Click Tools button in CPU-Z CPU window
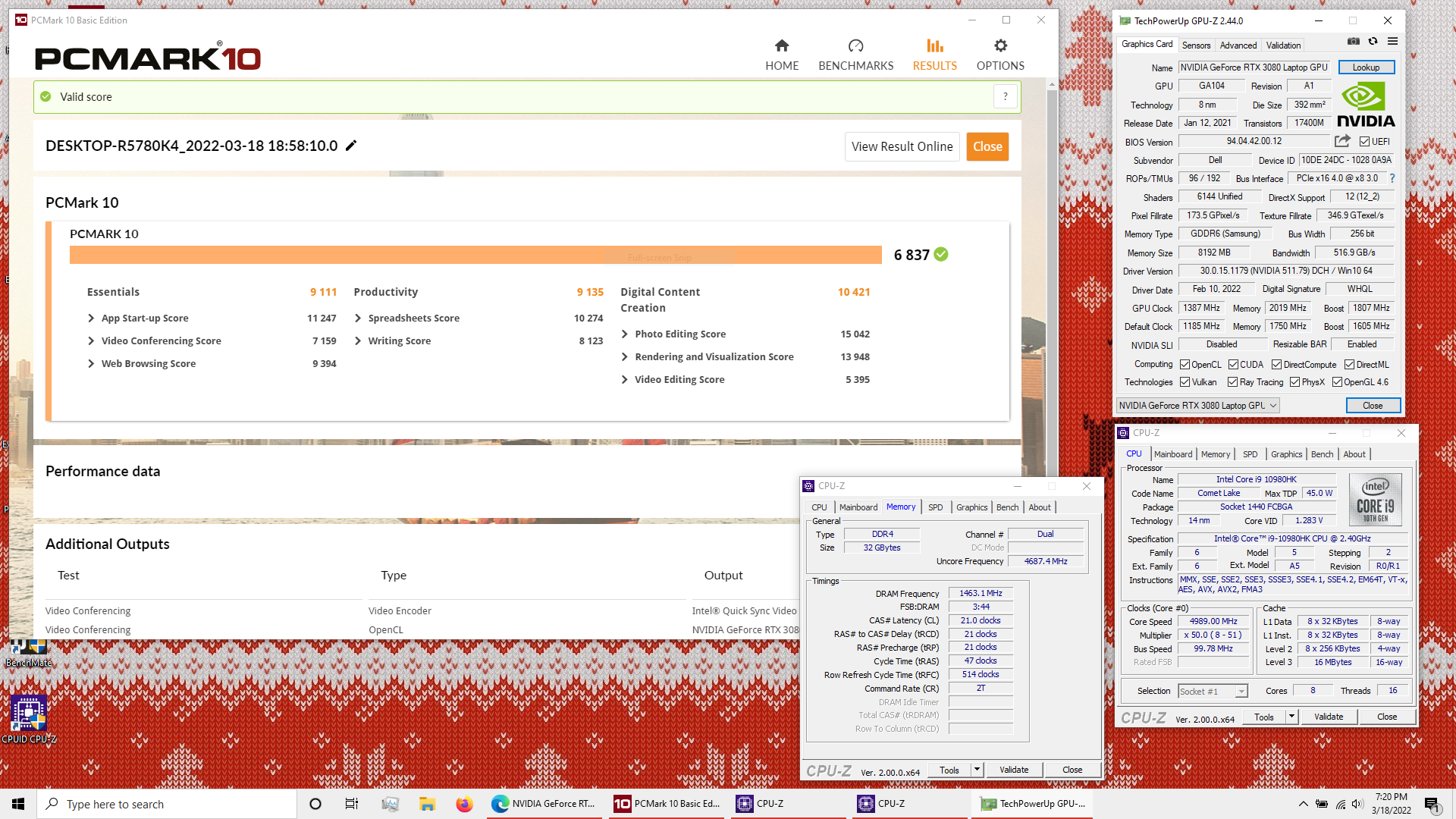This screenshot has height=819, width=1456. pyautogui.click(x=1264, y=717)
